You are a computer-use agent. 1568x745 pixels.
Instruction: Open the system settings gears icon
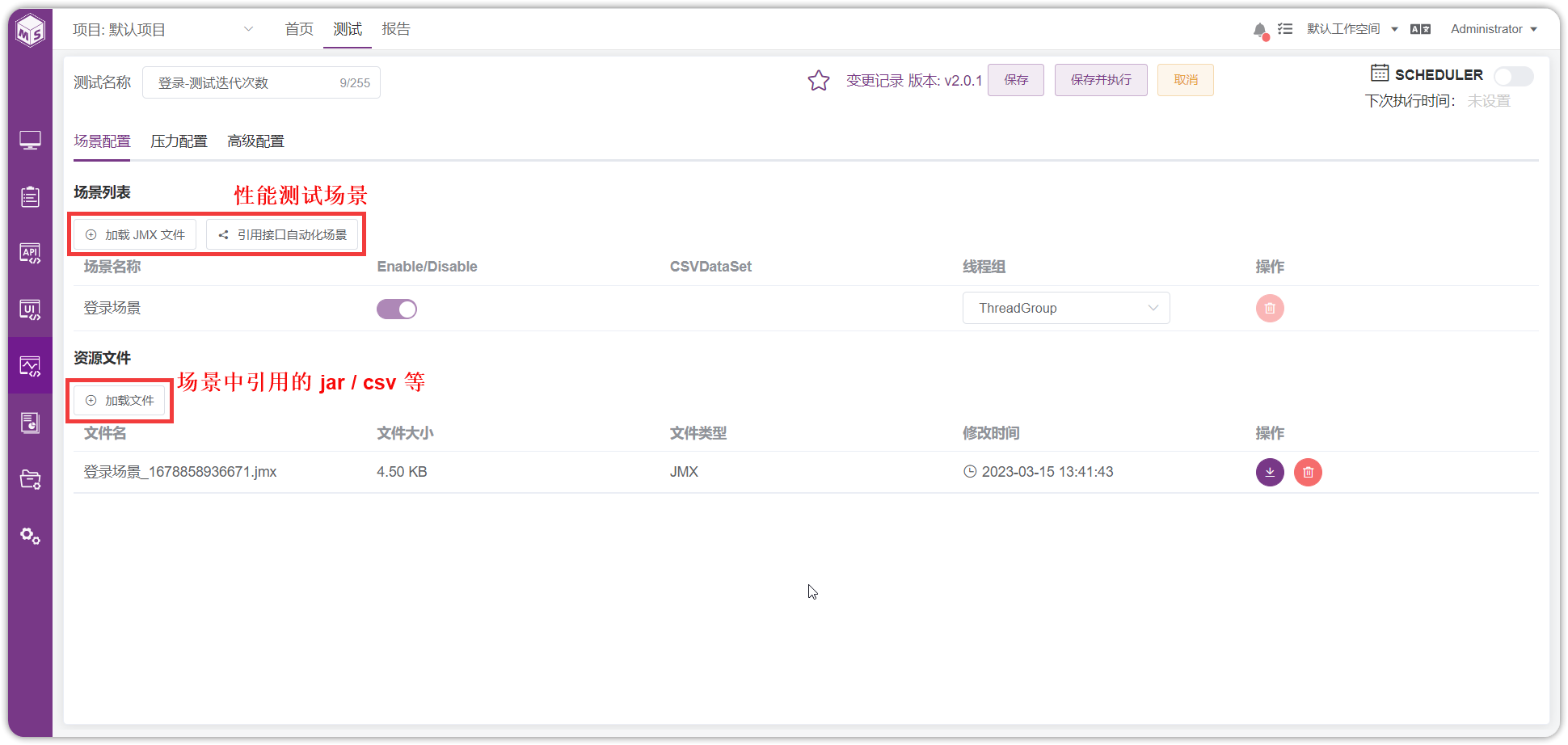click(31, 536)
